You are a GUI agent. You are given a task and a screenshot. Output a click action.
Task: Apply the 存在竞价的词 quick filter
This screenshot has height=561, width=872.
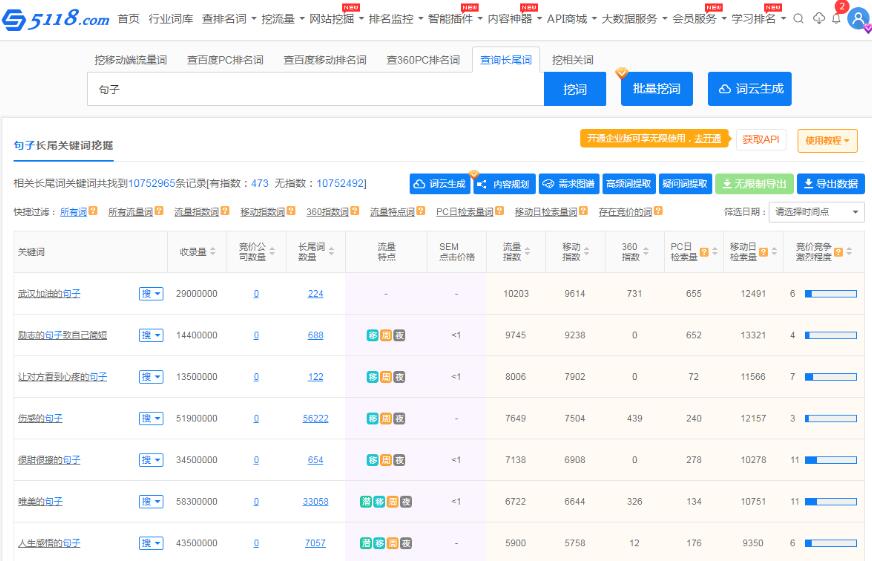click(x=625, y=212)
